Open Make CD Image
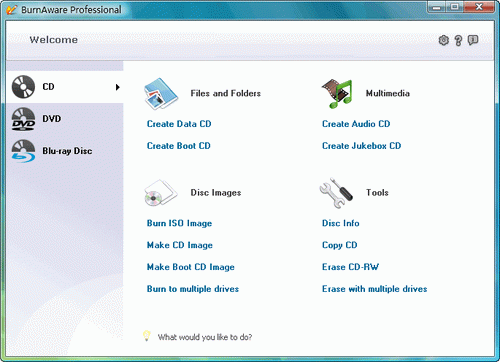The height and width of the screenshot is (362, 500). tap(180, 245)
